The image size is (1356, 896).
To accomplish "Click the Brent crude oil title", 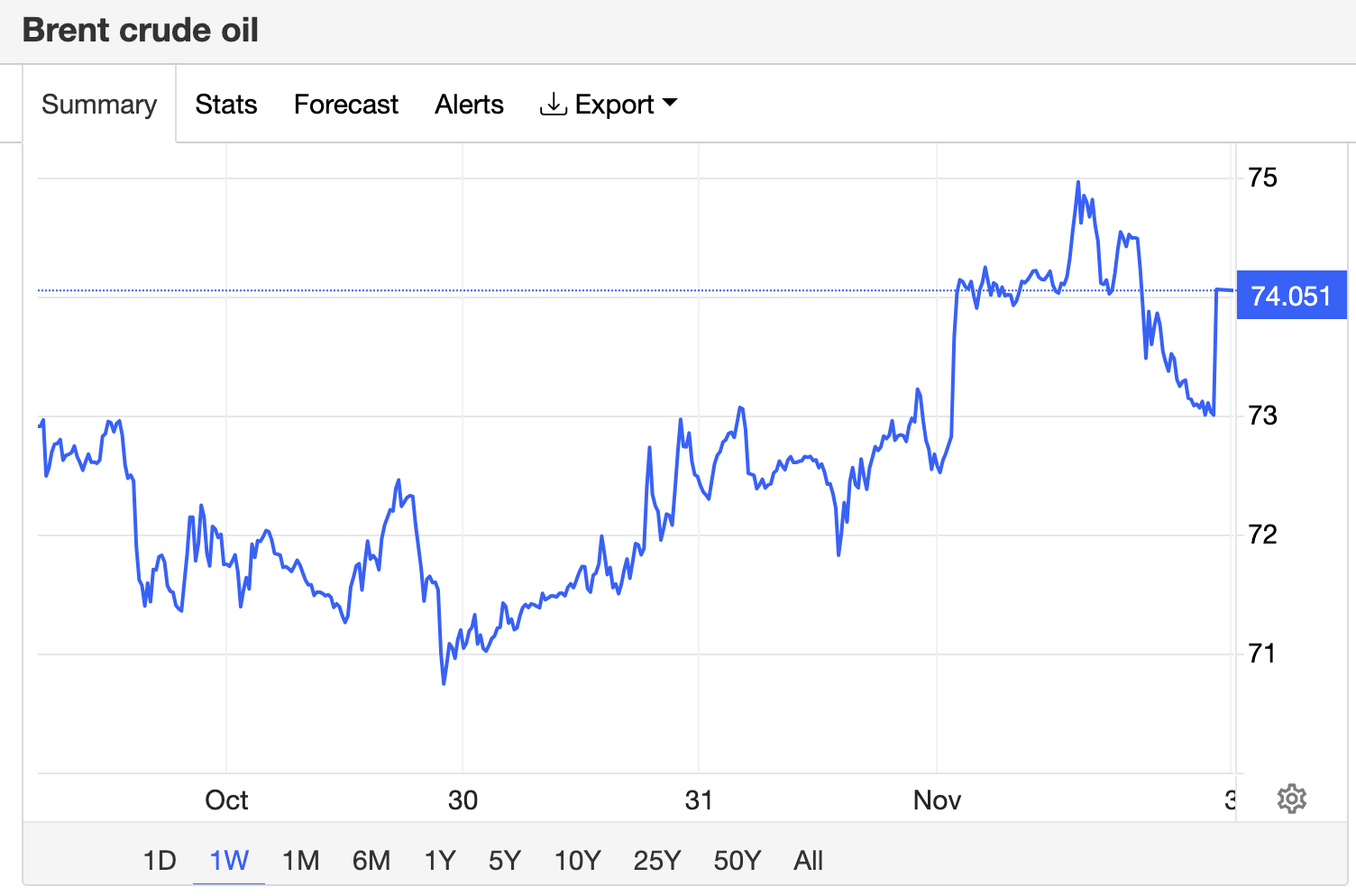I will pos(141,30).
